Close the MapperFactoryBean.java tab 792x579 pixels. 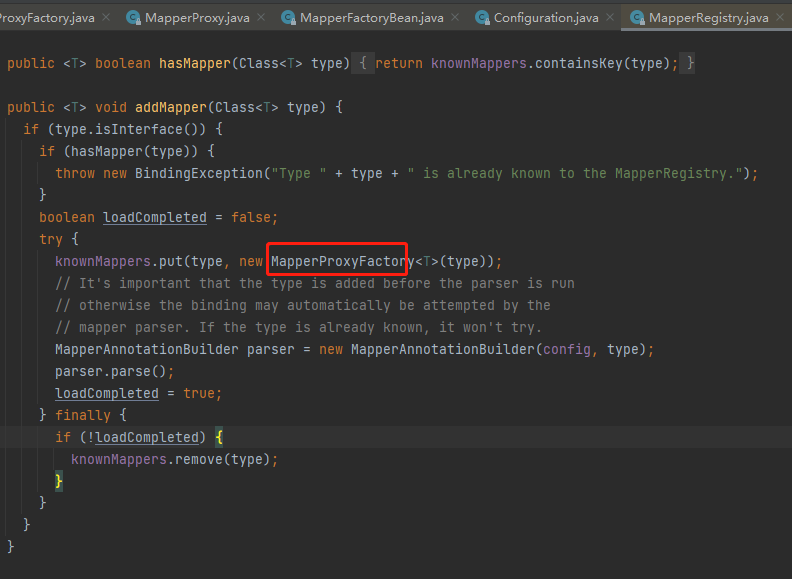click(455, 18)
